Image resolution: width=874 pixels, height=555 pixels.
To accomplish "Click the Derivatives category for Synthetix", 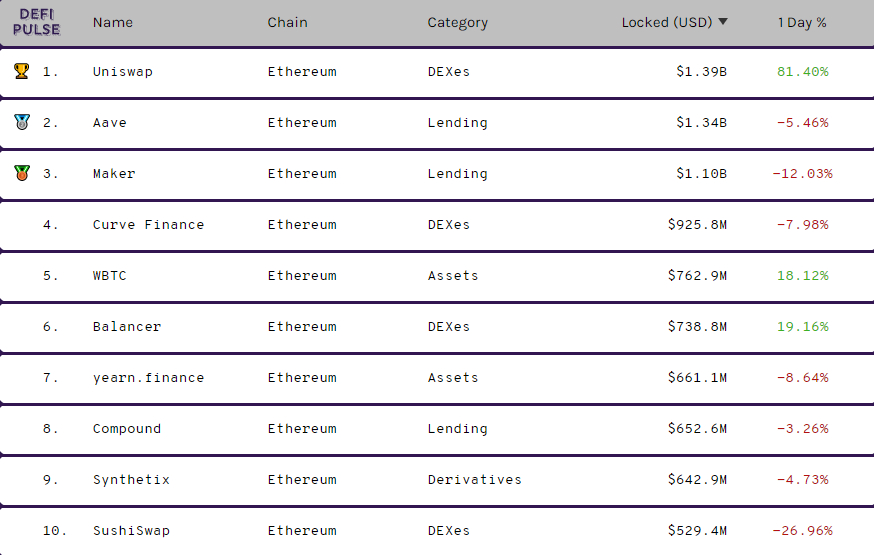I will [474, 480].
